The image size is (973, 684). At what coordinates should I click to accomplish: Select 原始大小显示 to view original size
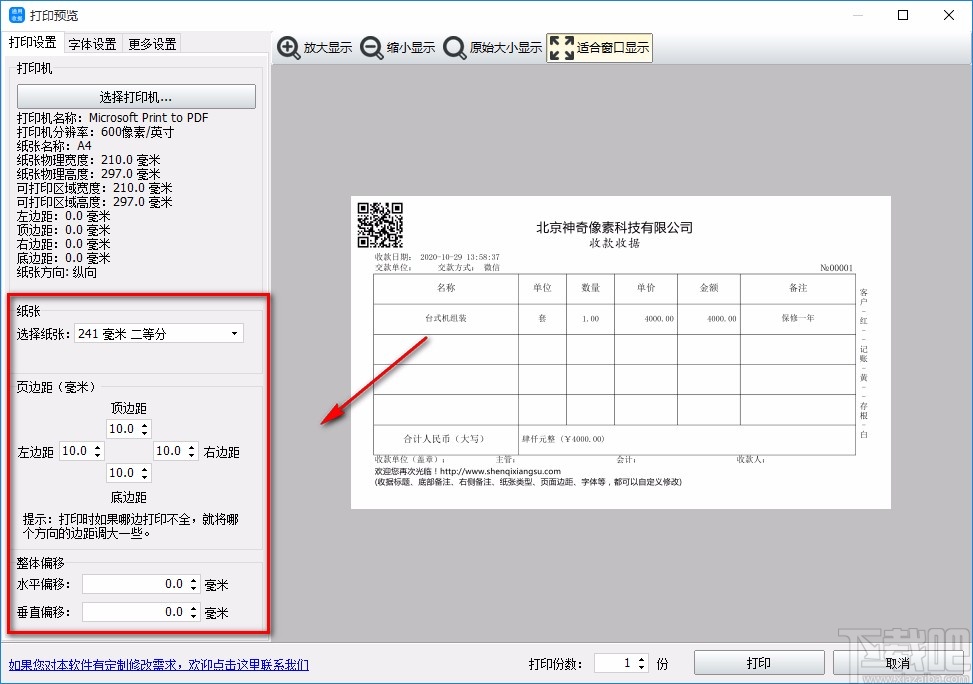(492, 47)
